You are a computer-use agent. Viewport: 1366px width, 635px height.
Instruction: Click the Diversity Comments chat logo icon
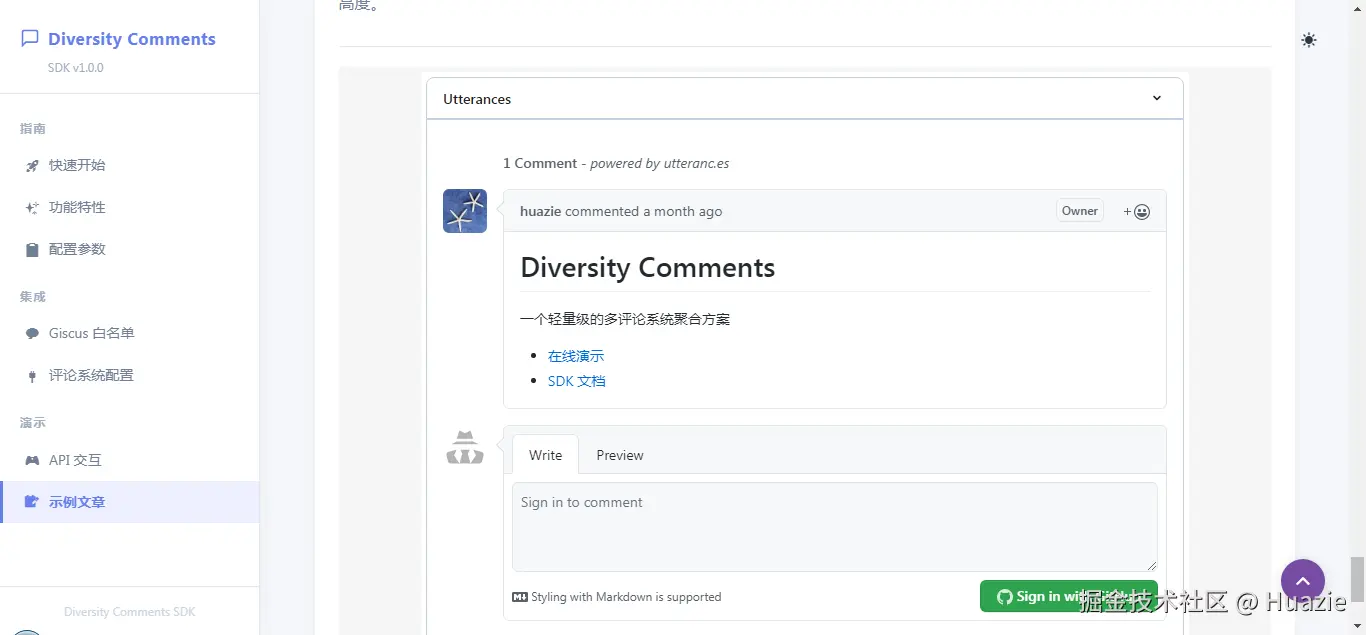tap(30, 38)
